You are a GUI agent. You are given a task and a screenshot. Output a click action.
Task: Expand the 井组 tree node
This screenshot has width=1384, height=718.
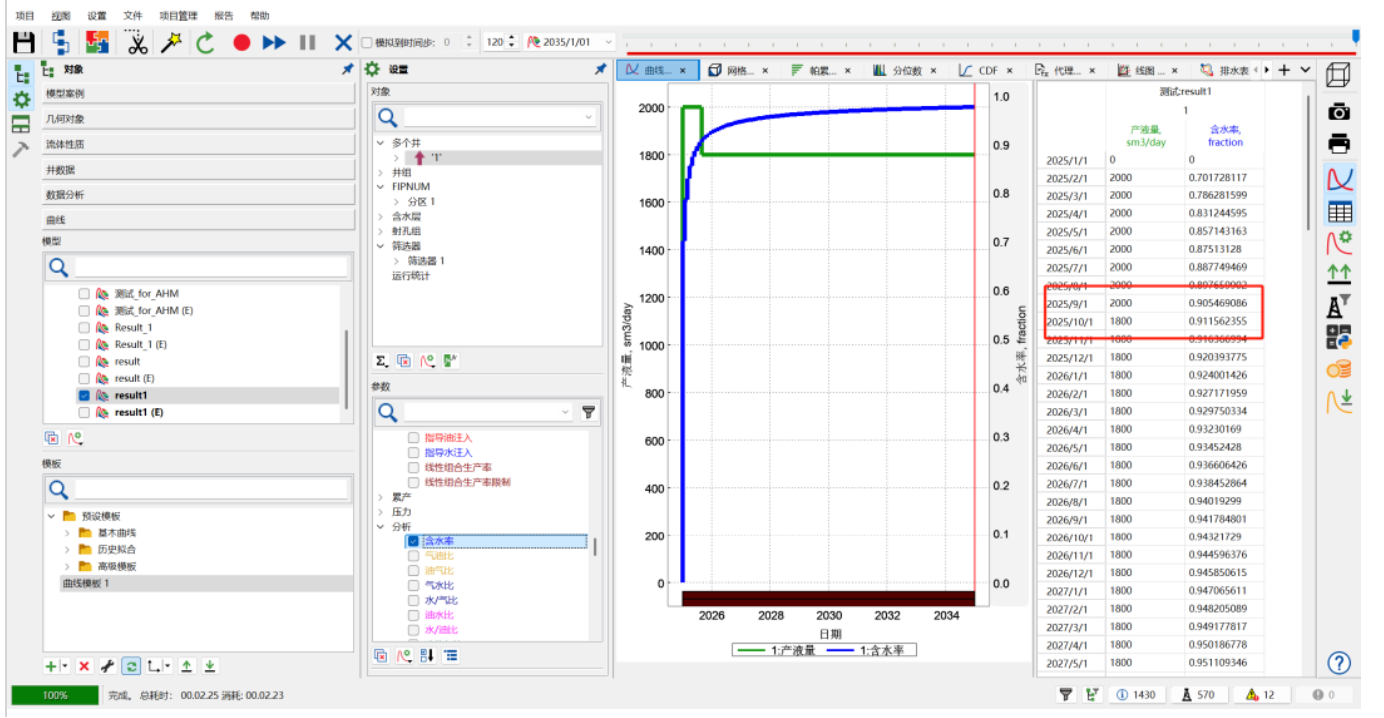(380, 172)
